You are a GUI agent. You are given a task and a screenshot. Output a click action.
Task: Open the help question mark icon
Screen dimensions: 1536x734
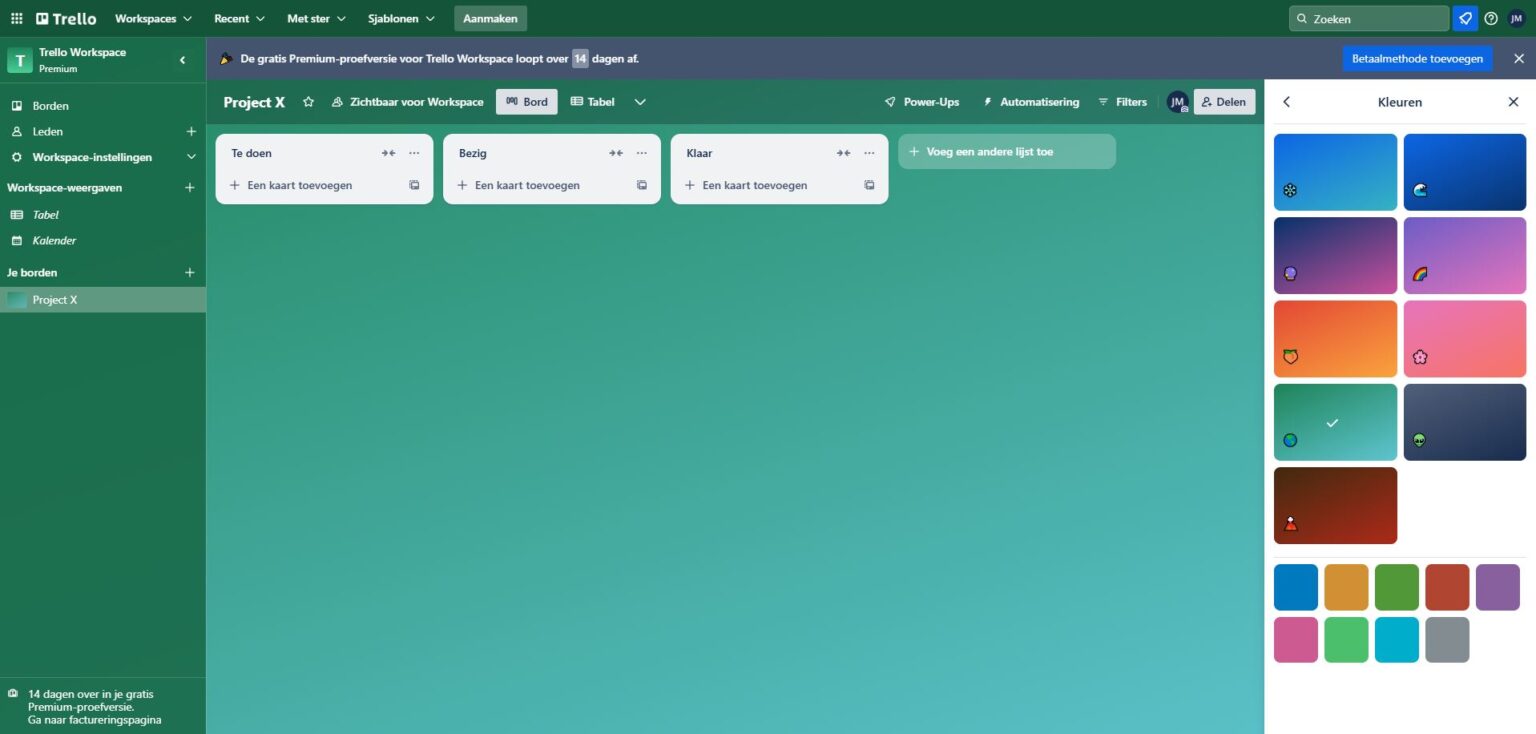click(x=1490, y=18)
